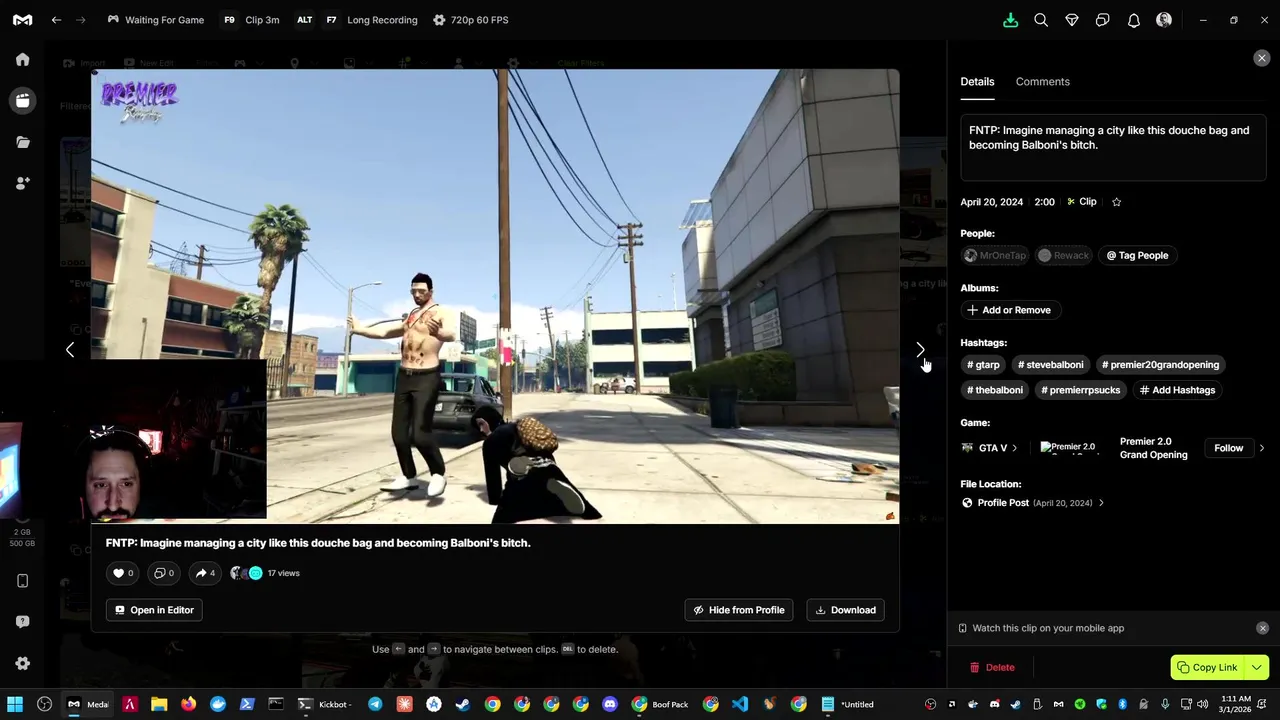Click Tag People button
Image resolution: width=1280 pixels, height=720 pixels.
tap(1137, 255)
